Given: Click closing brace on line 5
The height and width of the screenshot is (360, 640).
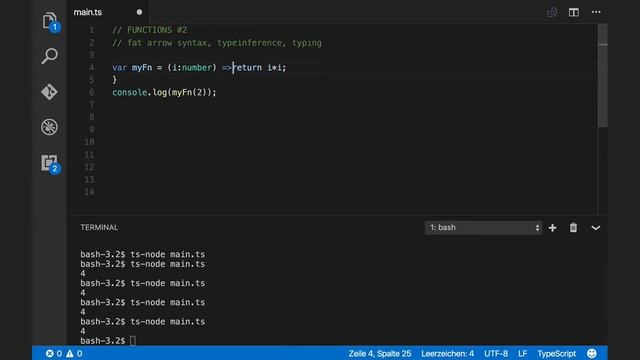Looking at the screenshot, I should tap(115, 80).
